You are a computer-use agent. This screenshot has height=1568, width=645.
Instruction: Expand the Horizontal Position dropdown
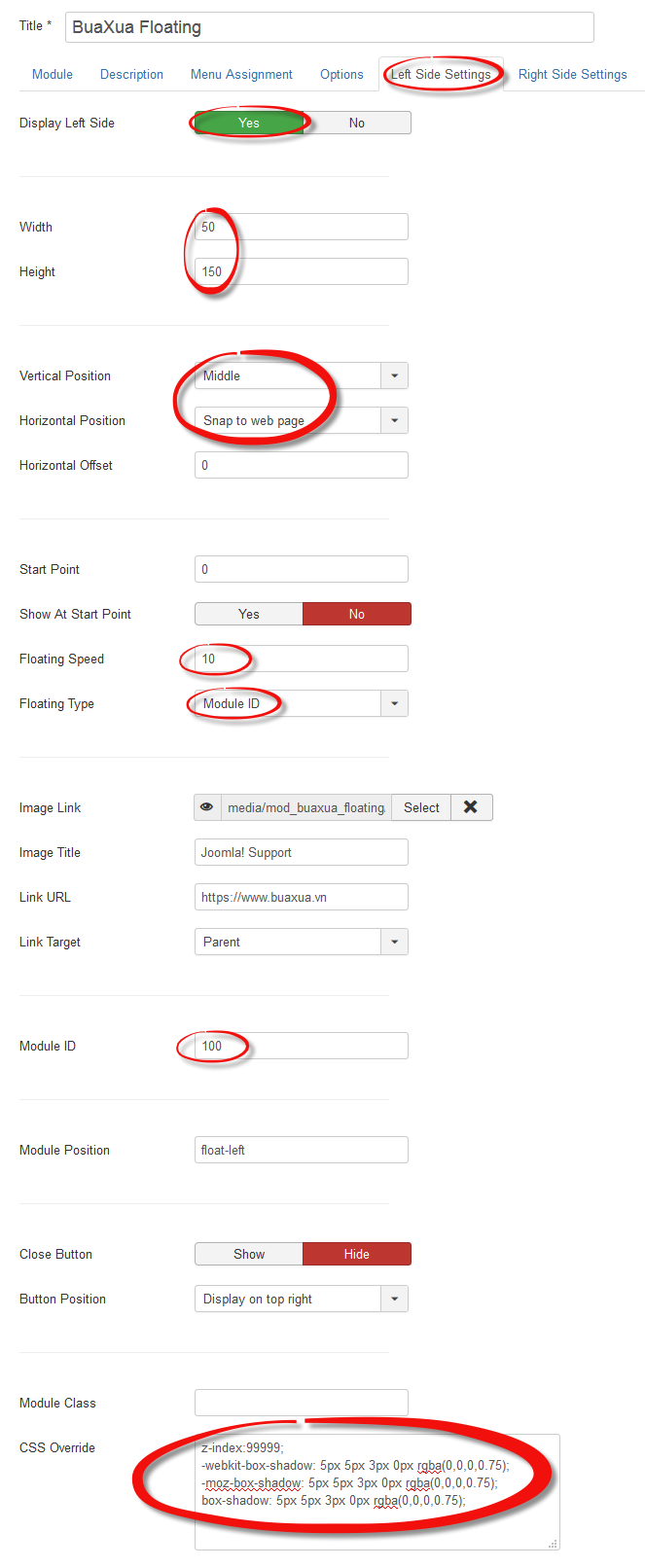coord(302,420)
